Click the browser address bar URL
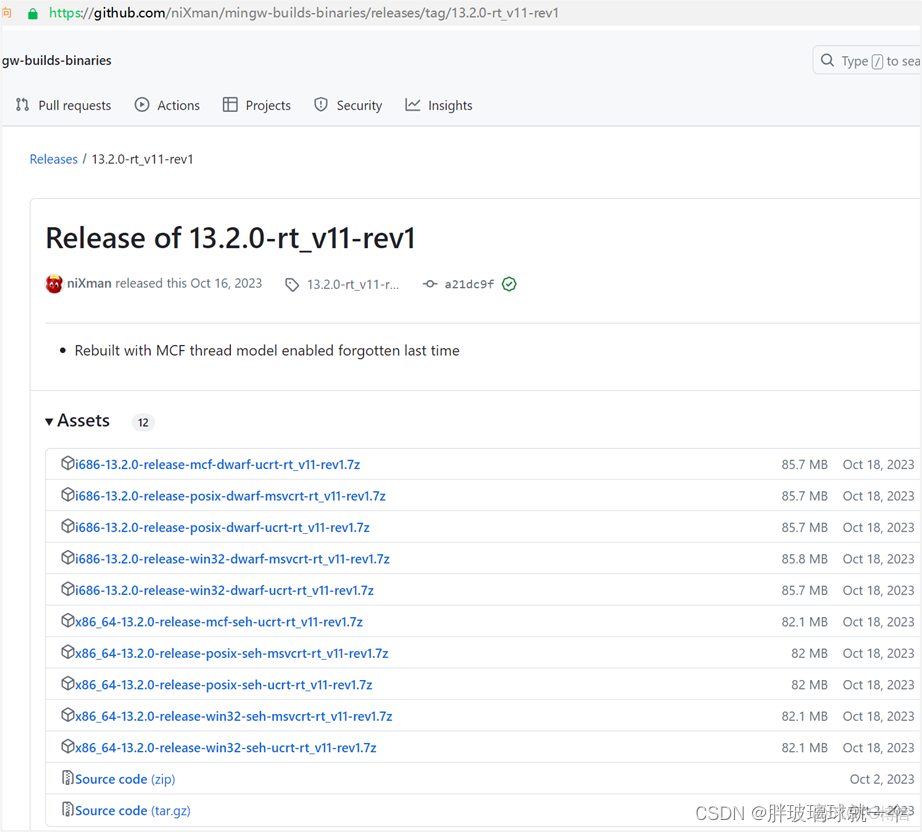Viewport: 922px width, 832px height. [303, 13]
